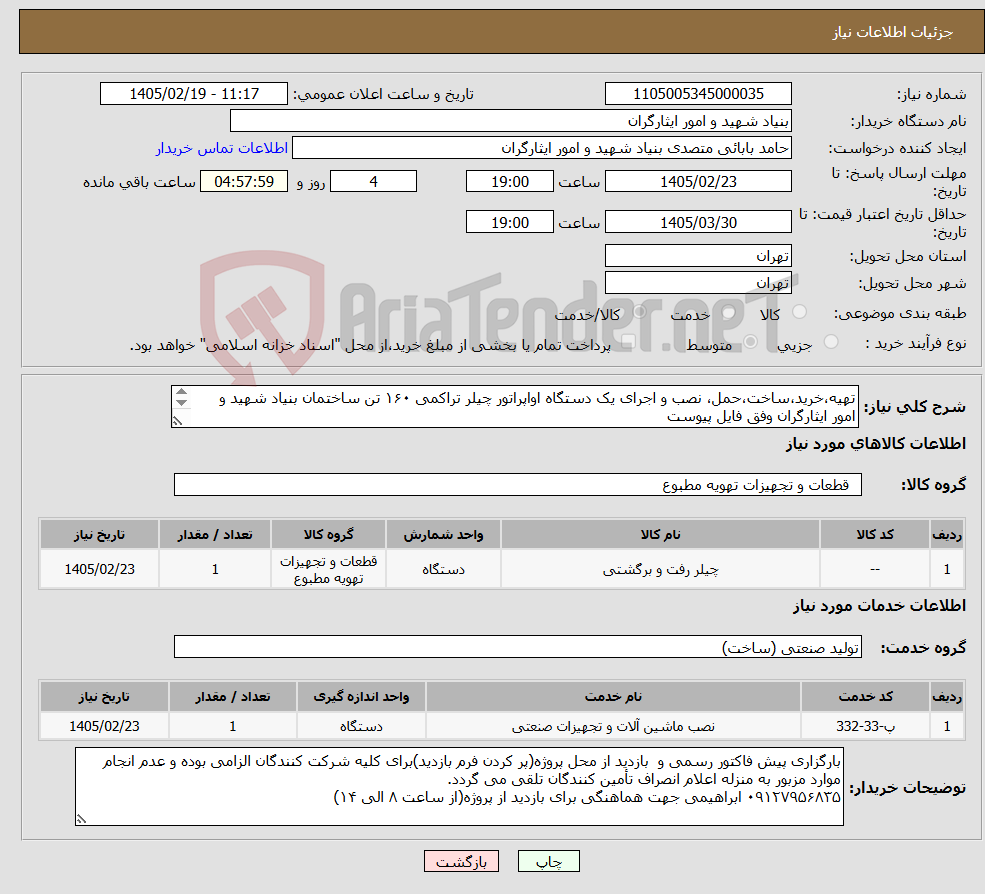Click price validity date 1405/03/30 field

click(698, 222)
